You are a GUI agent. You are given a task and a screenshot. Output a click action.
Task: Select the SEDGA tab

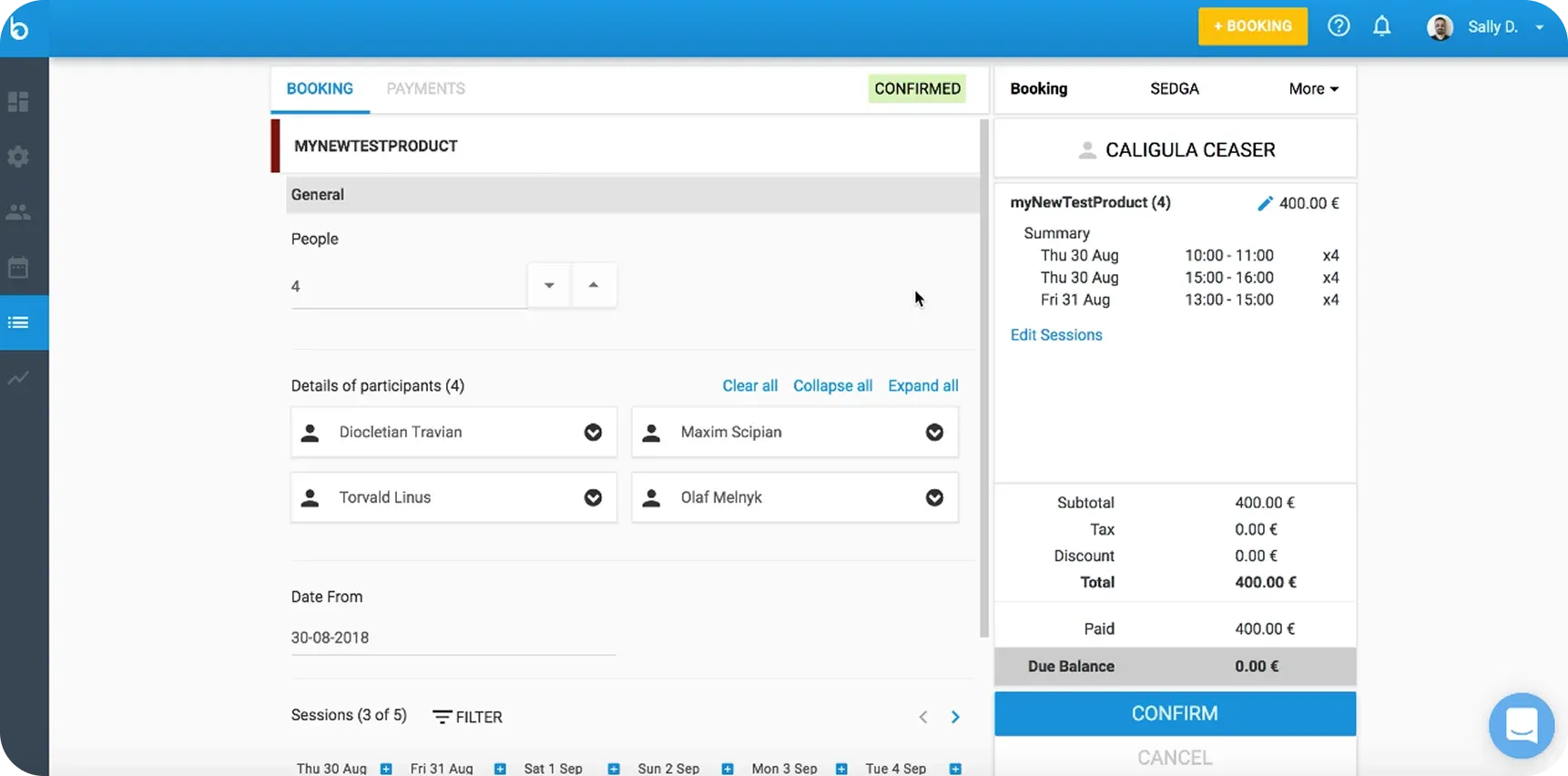pos(1174,89)
